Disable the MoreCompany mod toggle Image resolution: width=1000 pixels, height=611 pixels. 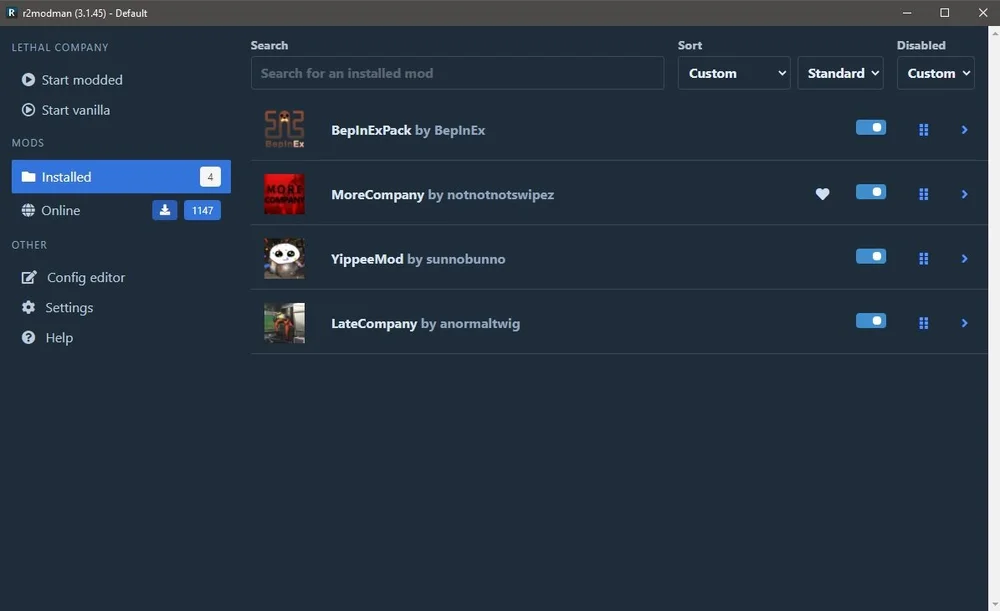(x=871, y=192)
